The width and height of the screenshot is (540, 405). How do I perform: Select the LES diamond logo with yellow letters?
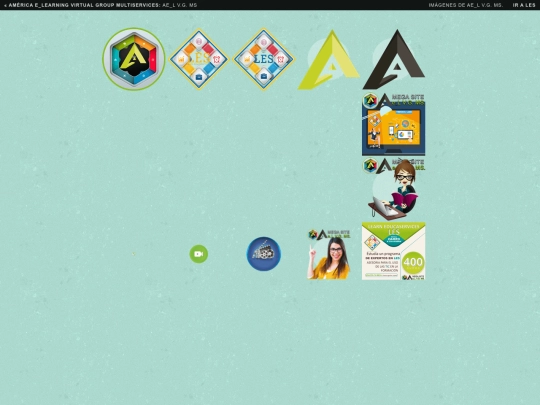pos(199,59)
